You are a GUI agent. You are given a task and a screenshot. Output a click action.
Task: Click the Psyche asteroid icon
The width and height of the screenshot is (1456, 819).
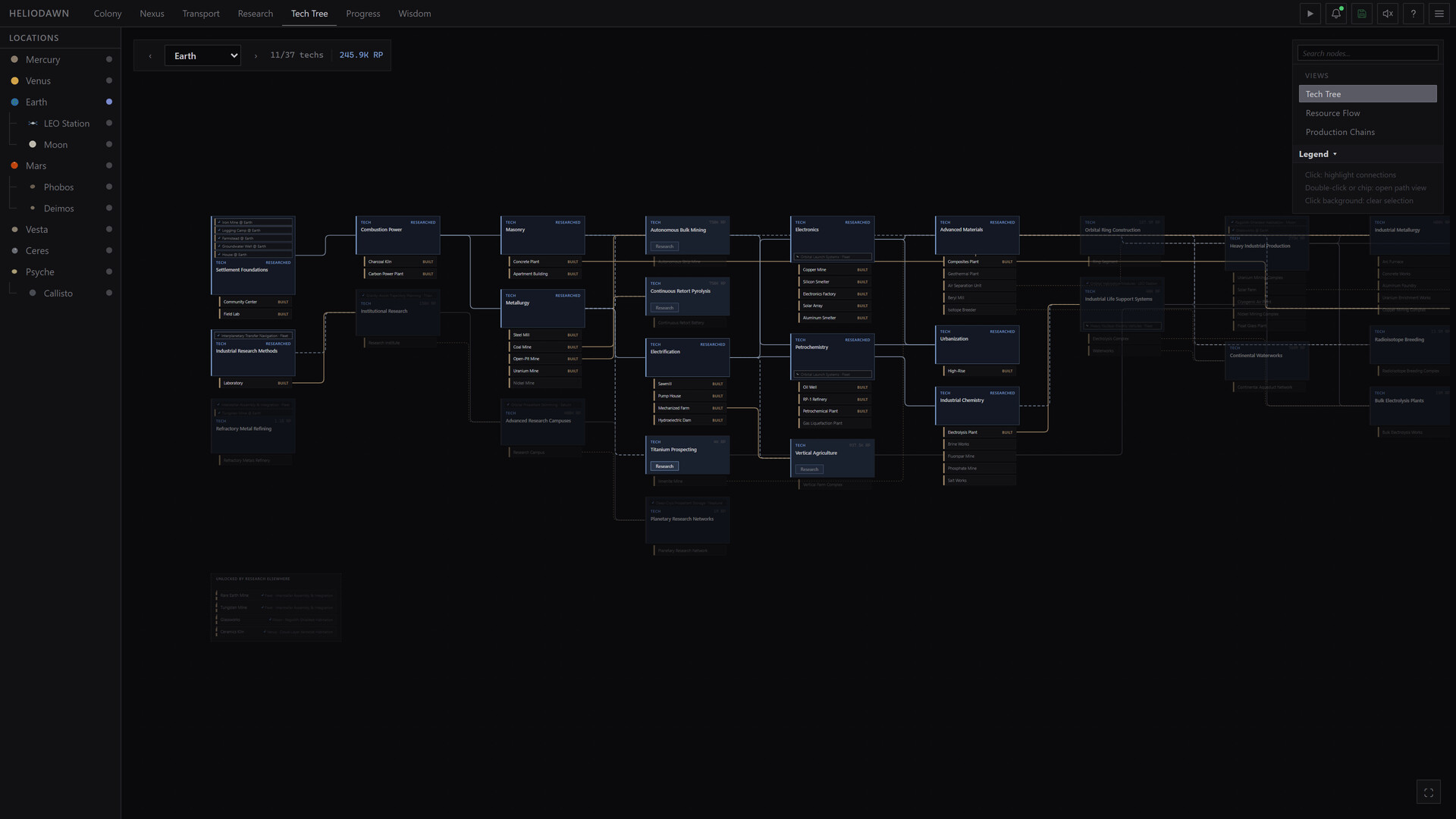(14, 271)
